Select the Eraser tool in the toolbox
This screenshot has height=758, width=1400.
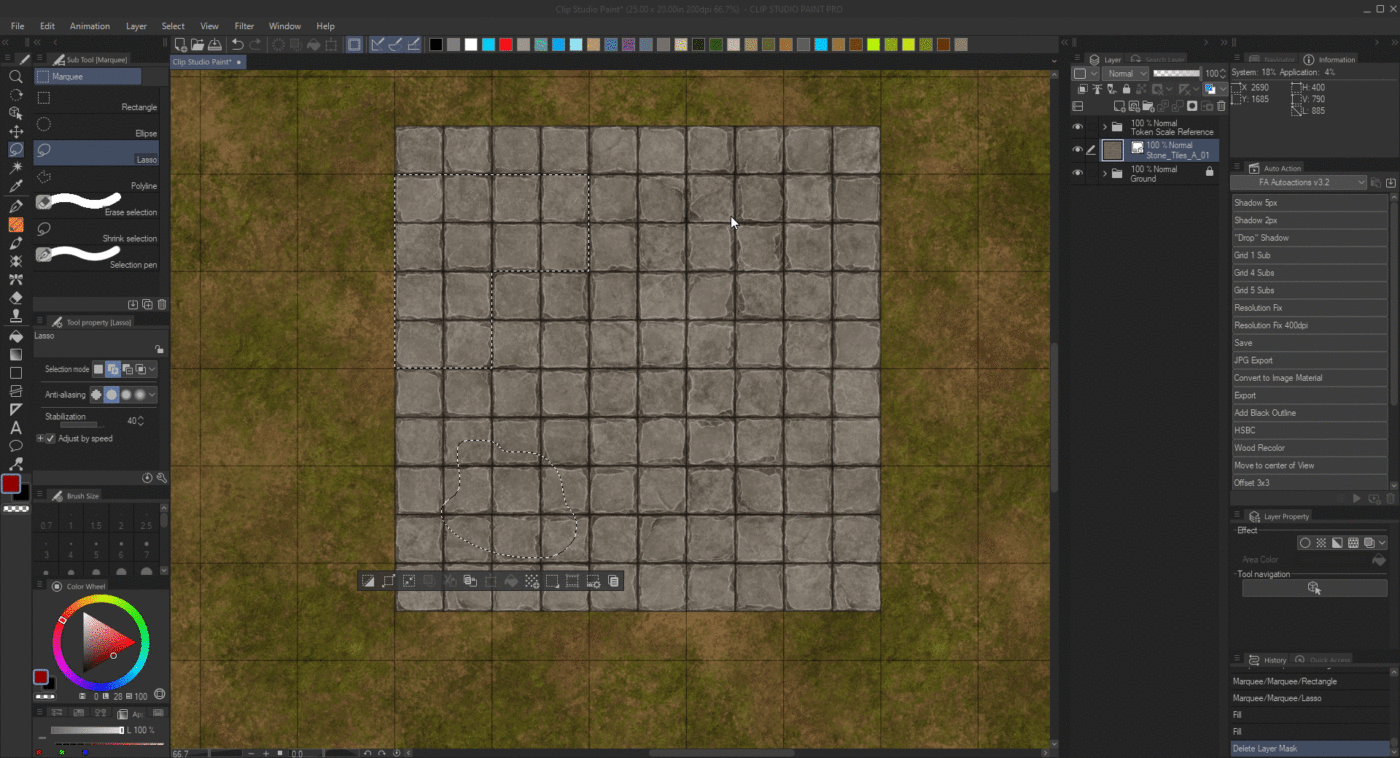tap(16, 298)
